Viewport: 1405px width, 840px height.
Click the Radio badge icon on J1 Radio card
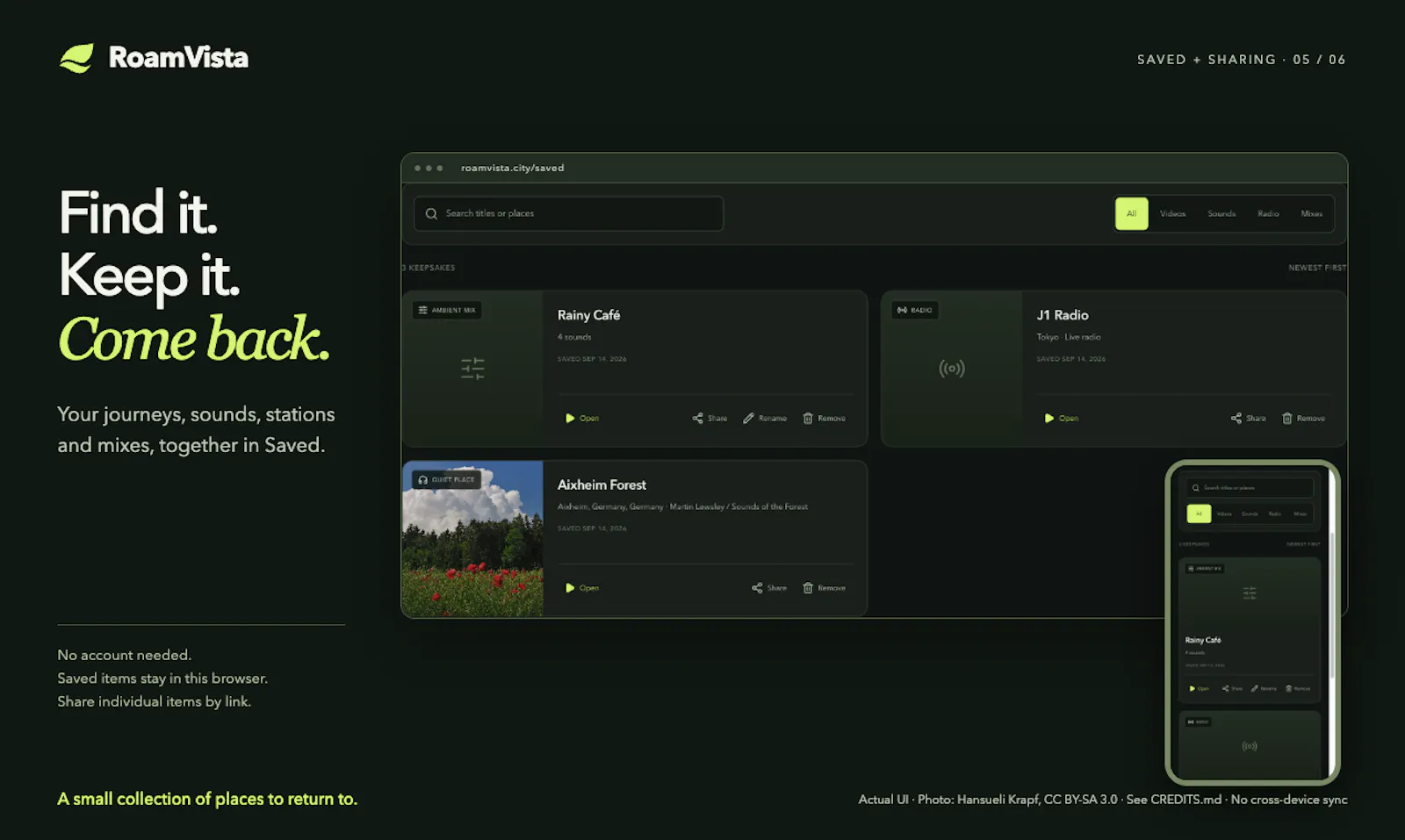point(902,310)
